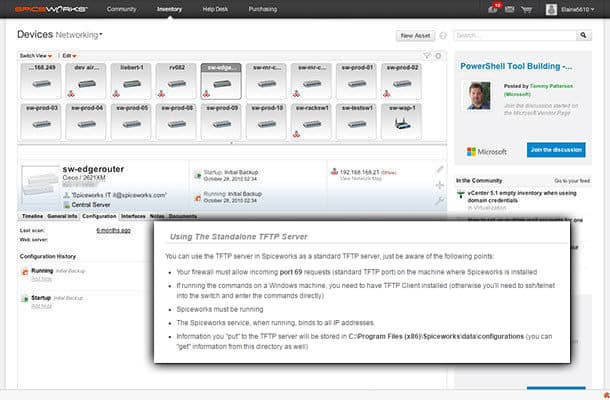Select the sw-prod-03 device tile

click(41, 121)
